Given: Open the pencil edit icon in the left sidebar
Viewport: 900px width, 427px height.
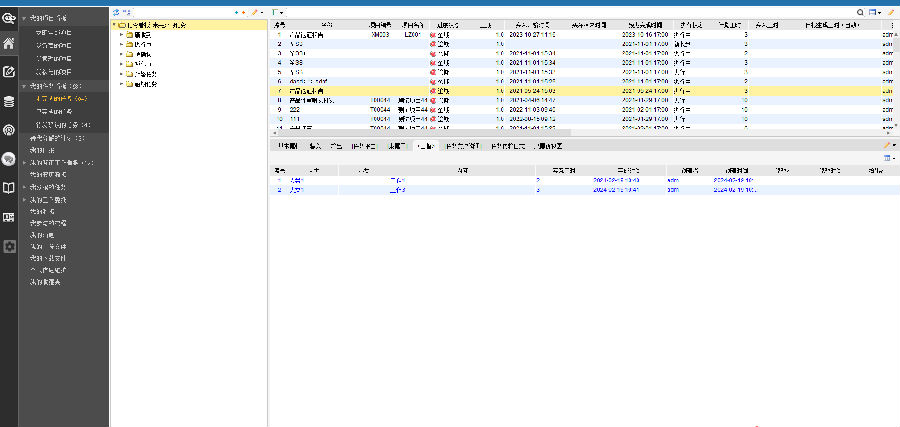Looking at the screenshot, I should tap(9, 72).
